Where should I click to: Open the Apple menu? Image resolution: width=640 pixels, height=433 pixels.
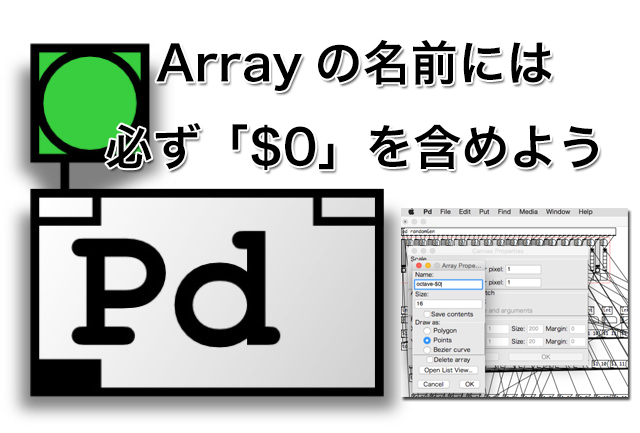(x=411, y=211)
